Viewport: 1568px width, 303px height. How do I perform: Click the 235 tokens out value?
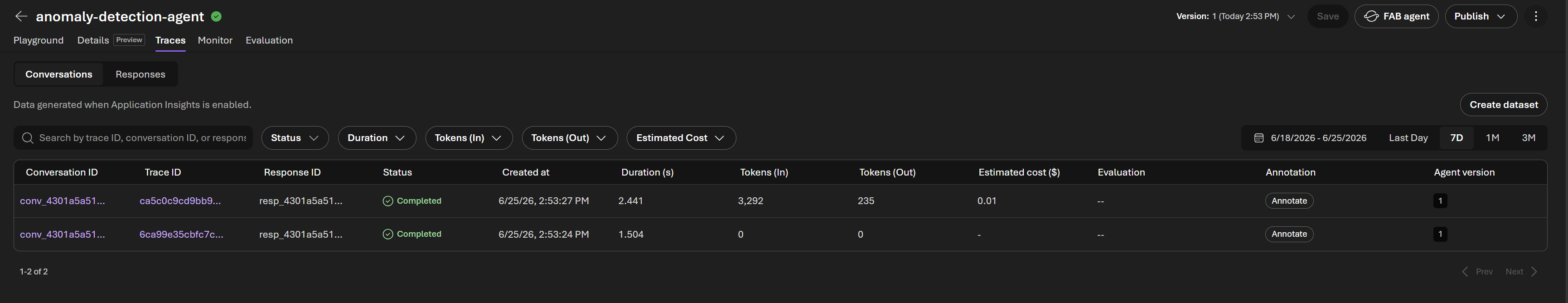(x=866, y=201)
